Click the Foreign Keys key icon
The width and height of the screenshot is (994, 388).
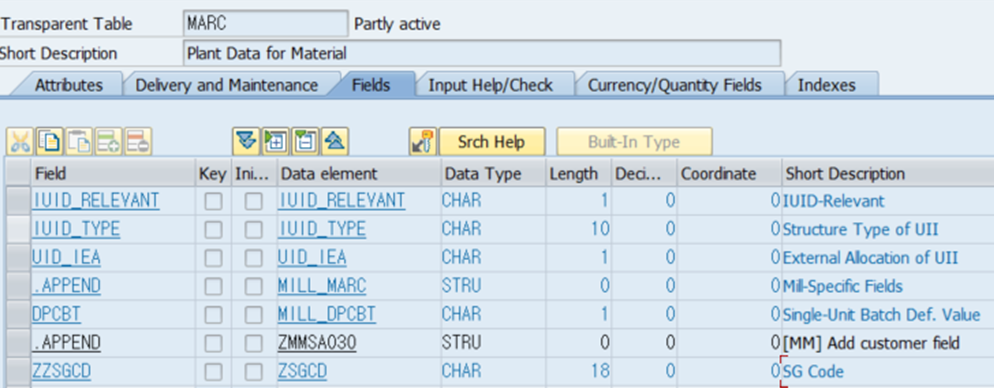pos(422,141)
